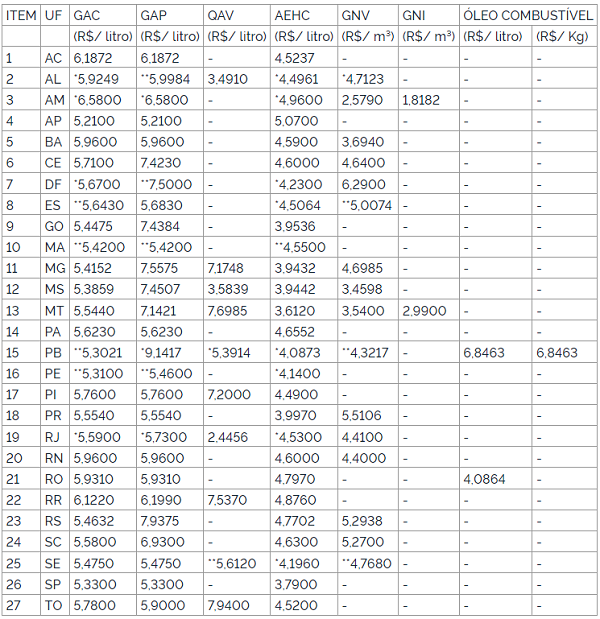Select the QAV column header

click(x=222, y=16)
